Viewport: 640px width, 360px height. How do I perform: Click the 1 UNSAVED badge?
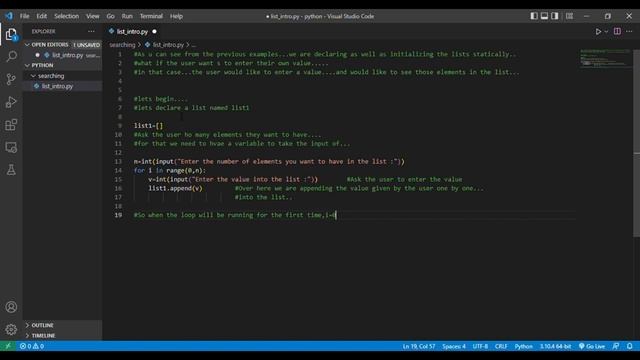[87, 44]
